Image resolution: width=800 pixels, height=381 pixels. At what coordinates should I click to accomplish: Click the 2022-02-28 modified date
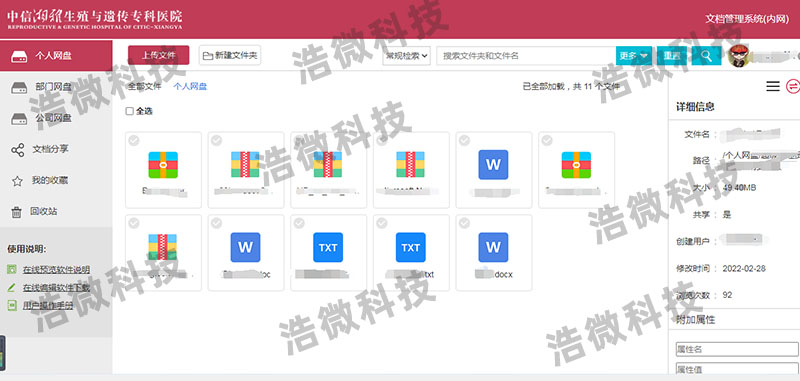744,268
